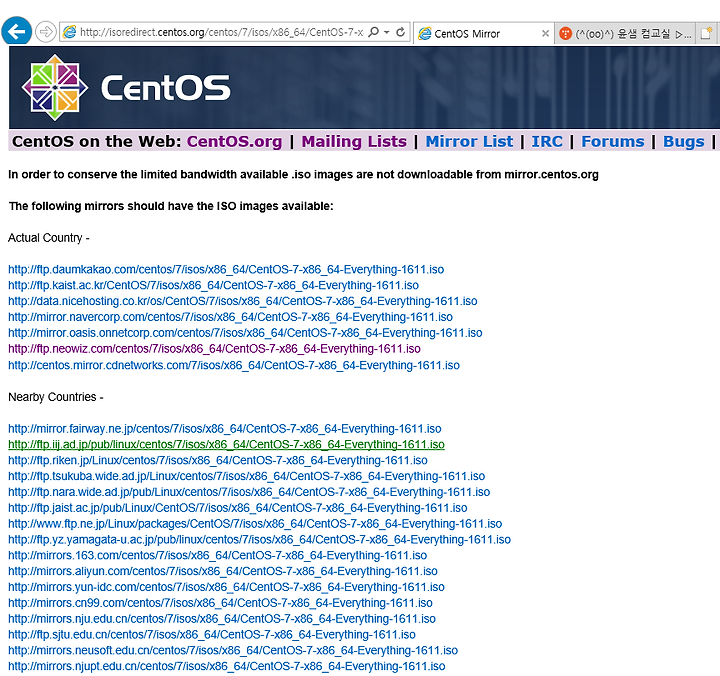
Task: Download ISO from mirrors.nju.edu.cn mirror
Action: pyautogui.click(x=222, y=619)
